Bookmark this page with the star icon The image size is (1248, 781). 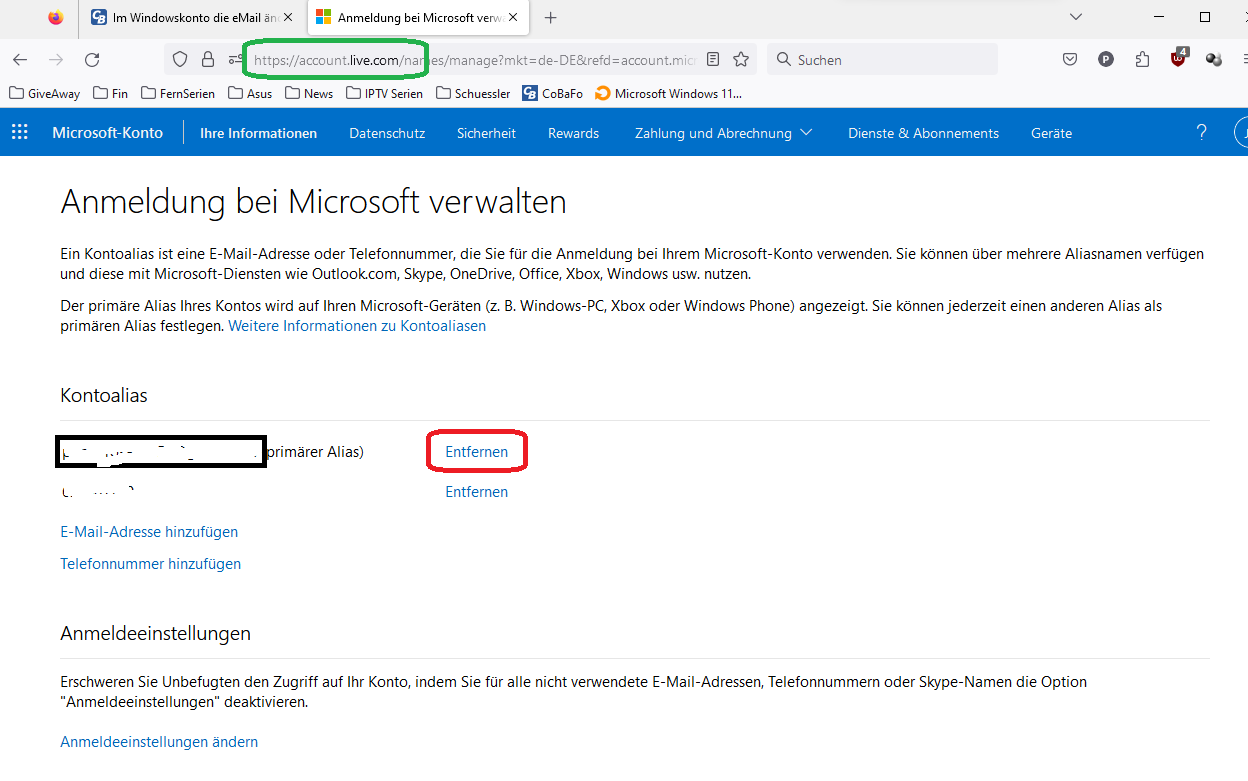(x=741, y=60)
